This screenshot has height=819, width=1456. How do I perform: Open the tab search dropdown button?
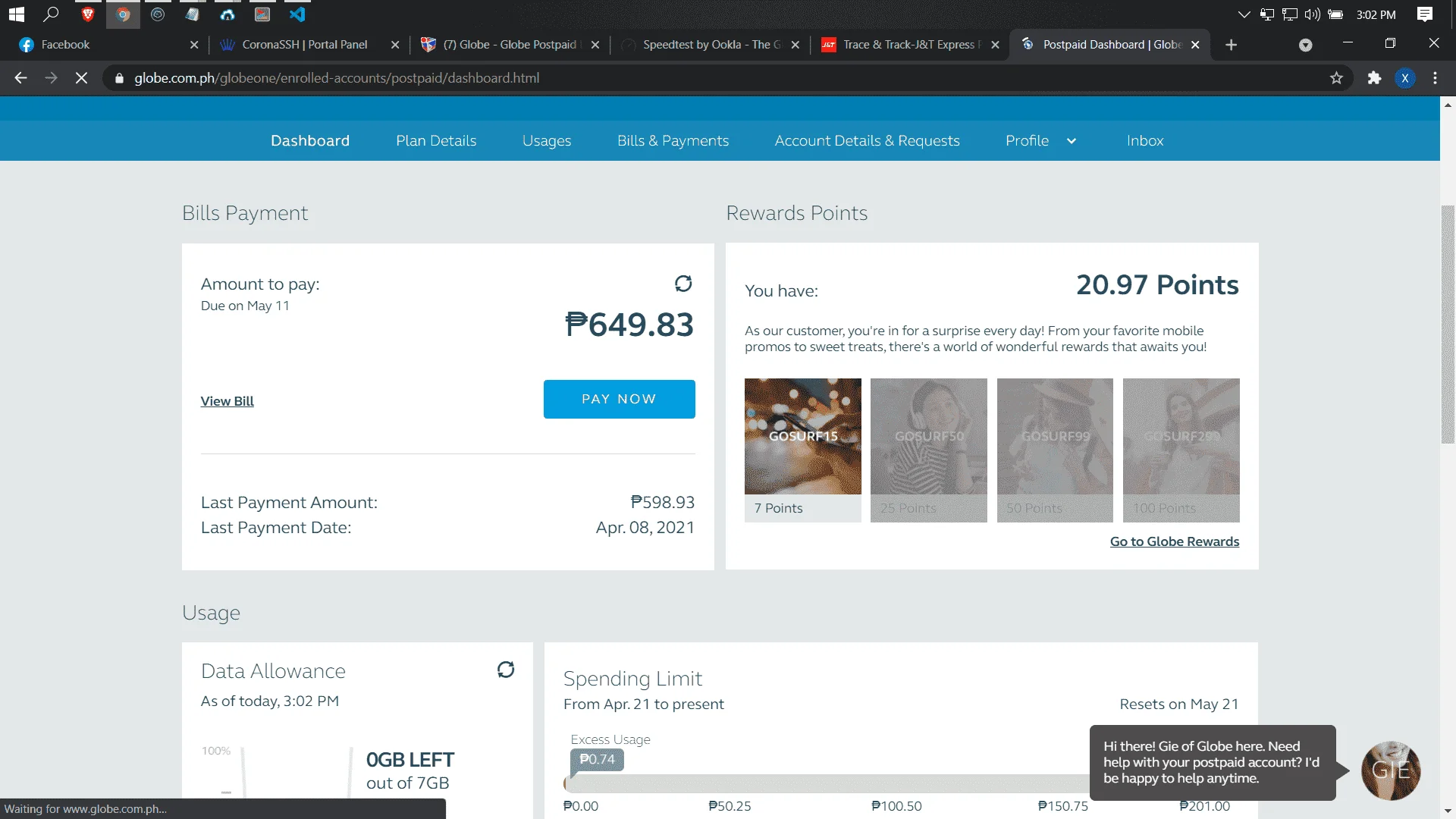pyautogui.click(x=1305, y=45)
